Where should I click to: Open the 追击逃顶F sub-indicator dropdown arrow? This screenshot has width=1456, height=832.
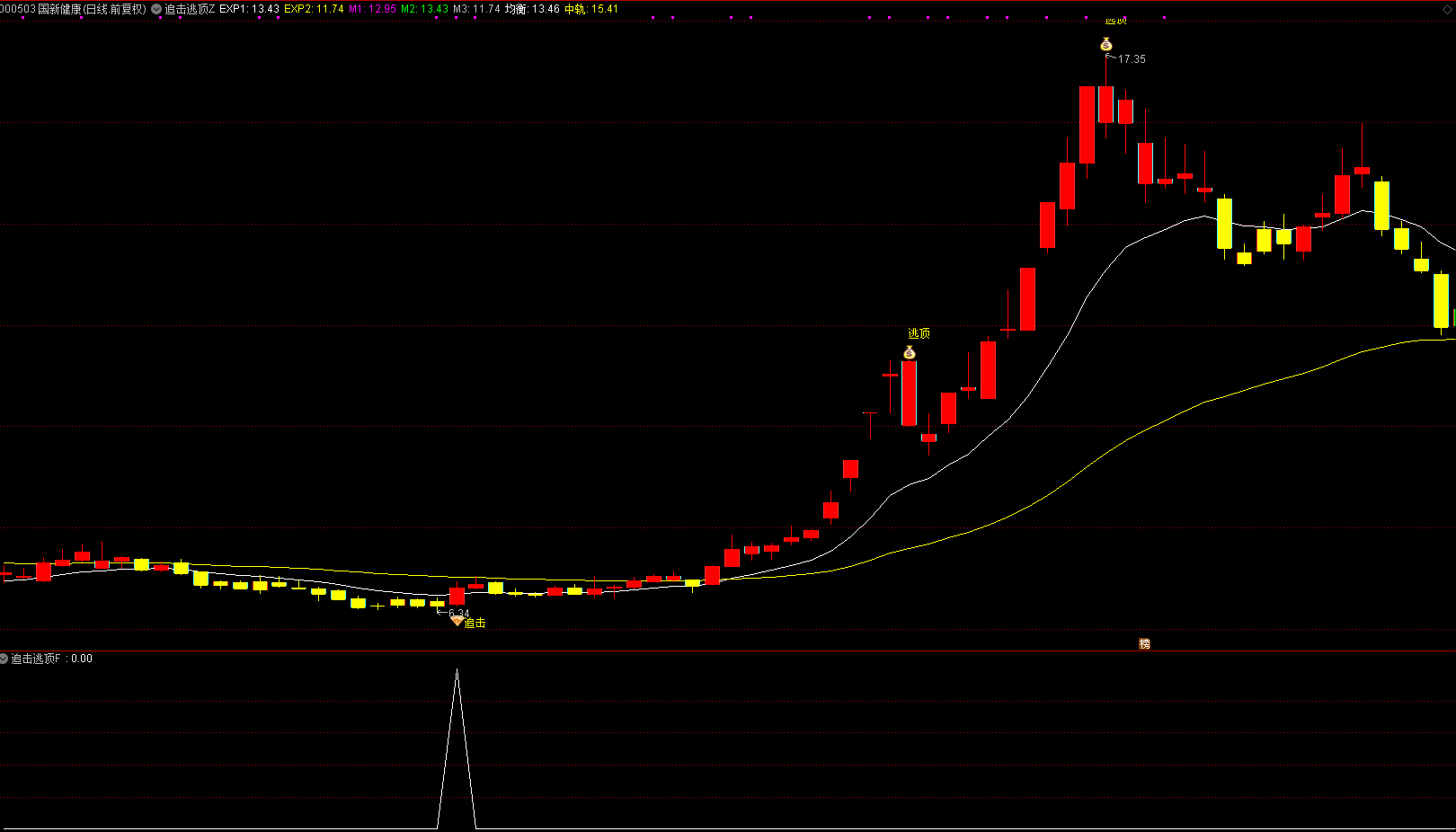click(x=4, y=659)
